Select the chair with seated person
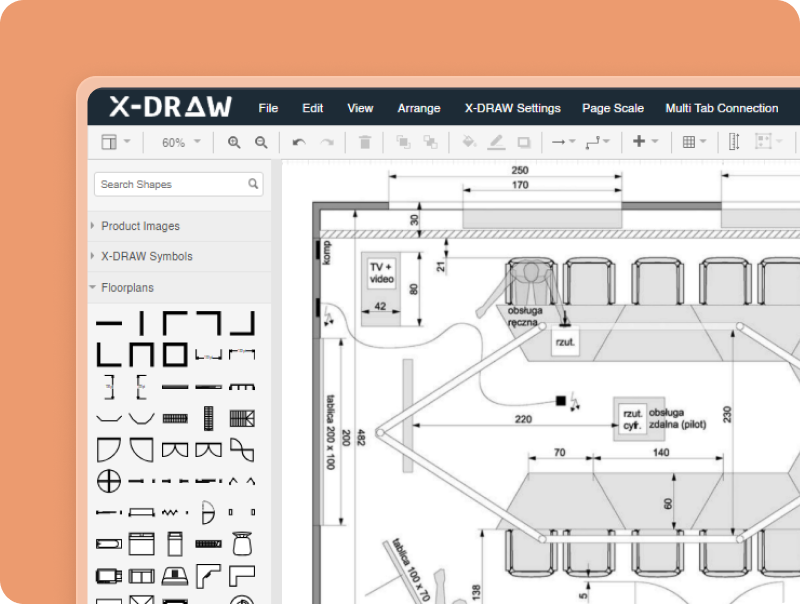This screenshot has height=604, width=800. [531, 282]
